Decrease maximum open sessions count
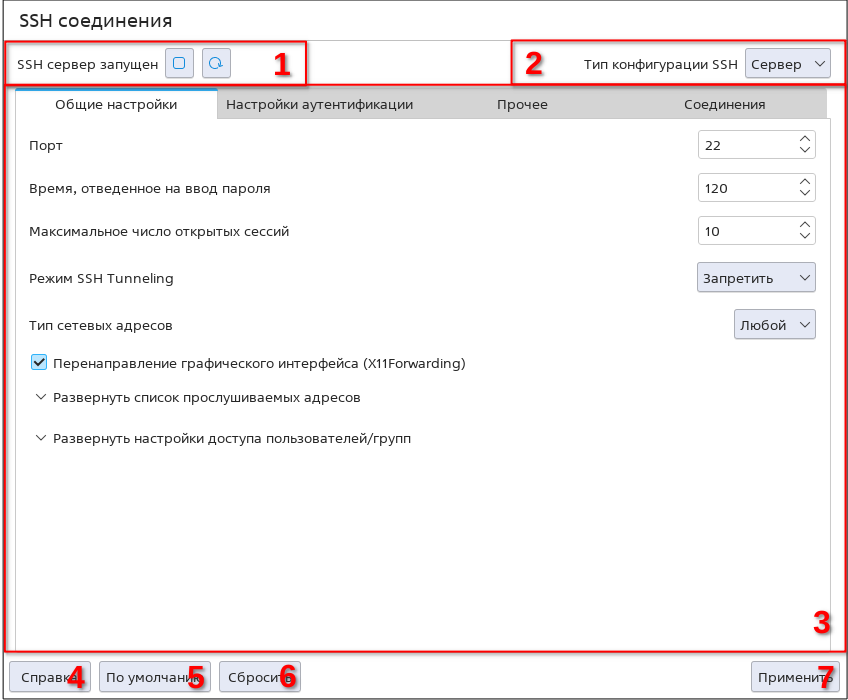The image size is (848, 700). pos(805,237)
